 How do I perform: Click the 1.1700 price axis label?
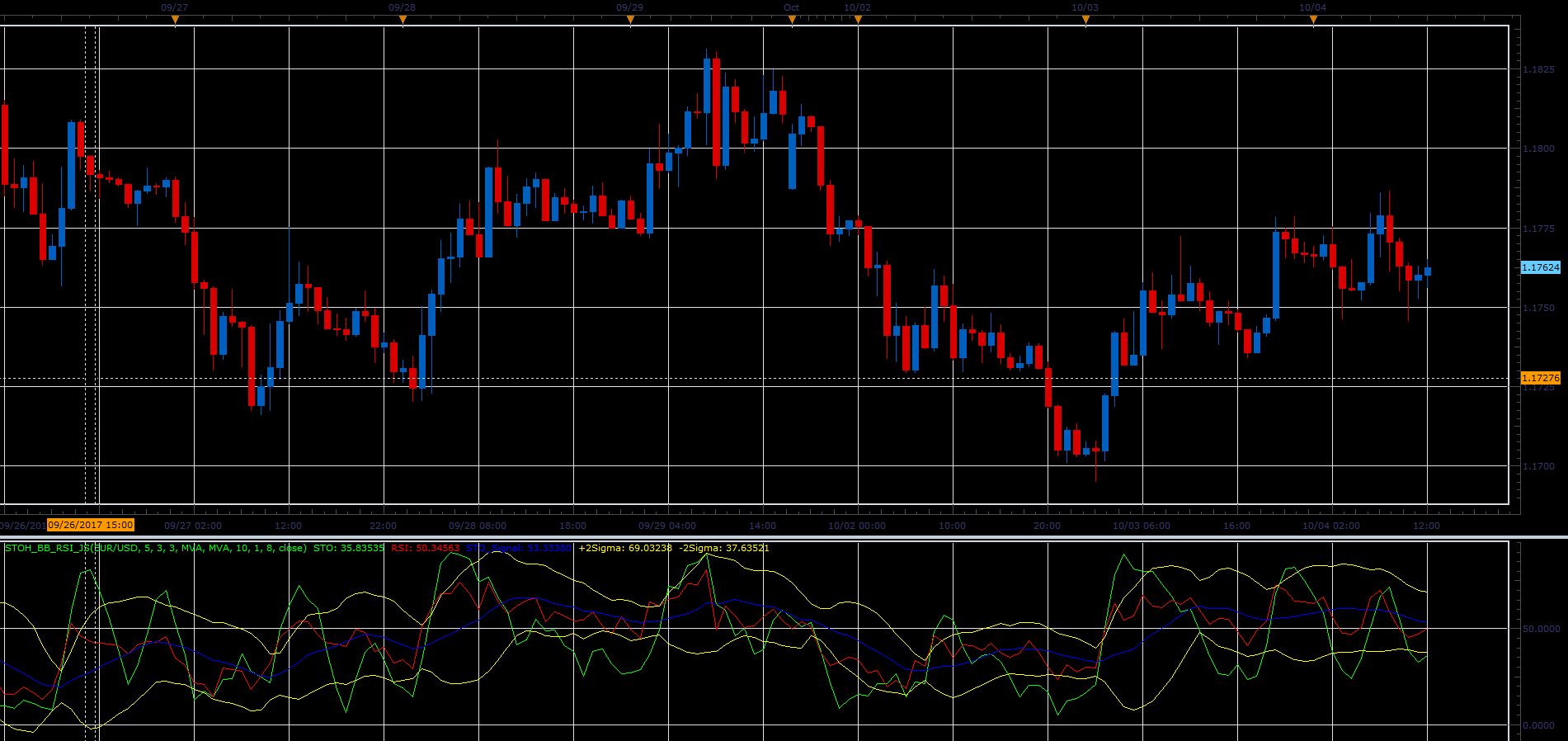(x=1538, y=466)
